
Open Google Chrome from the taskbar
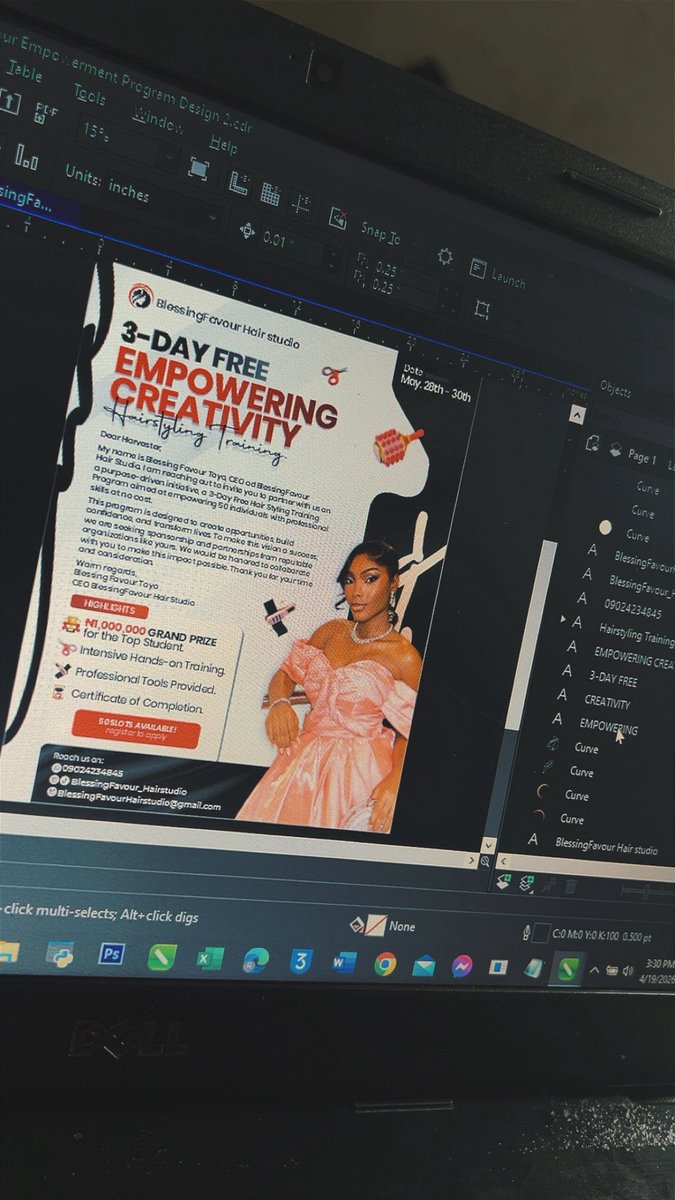385,964
